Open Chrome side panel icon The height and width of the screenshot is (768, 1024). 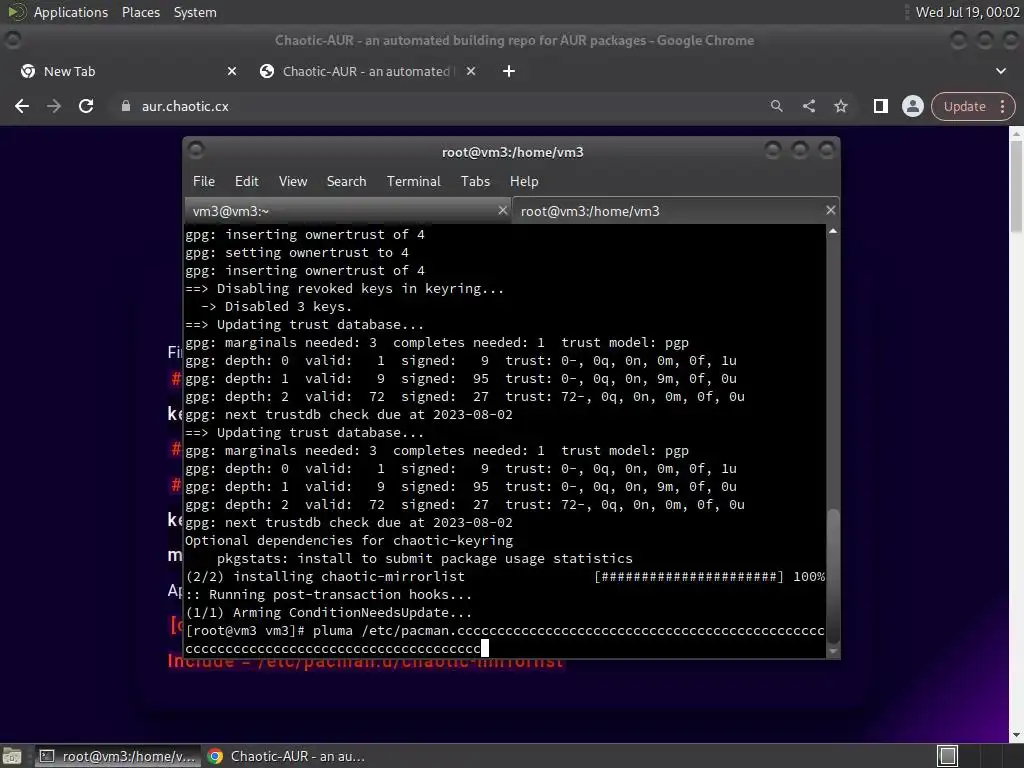(x=880, y=106)
